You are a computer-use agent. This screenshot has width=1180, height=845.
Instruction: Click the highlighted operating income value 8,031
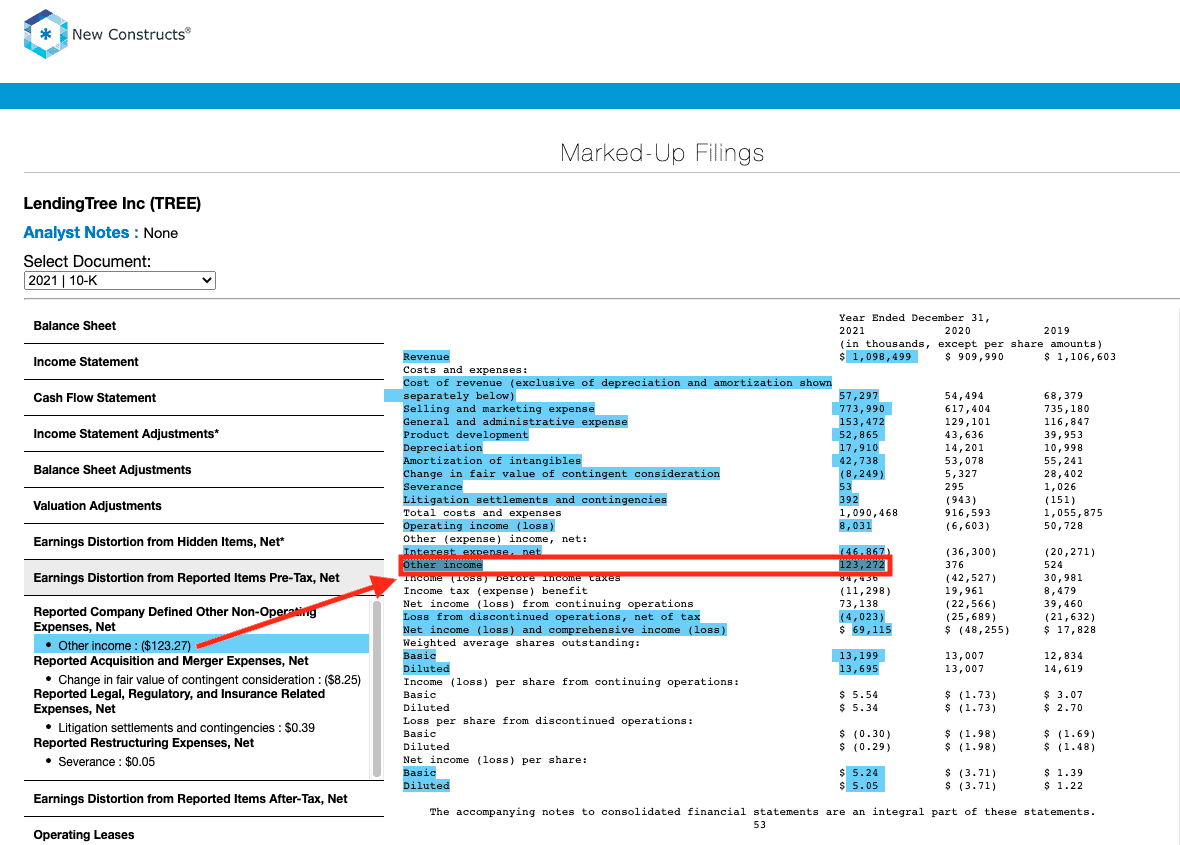[856, 526]
